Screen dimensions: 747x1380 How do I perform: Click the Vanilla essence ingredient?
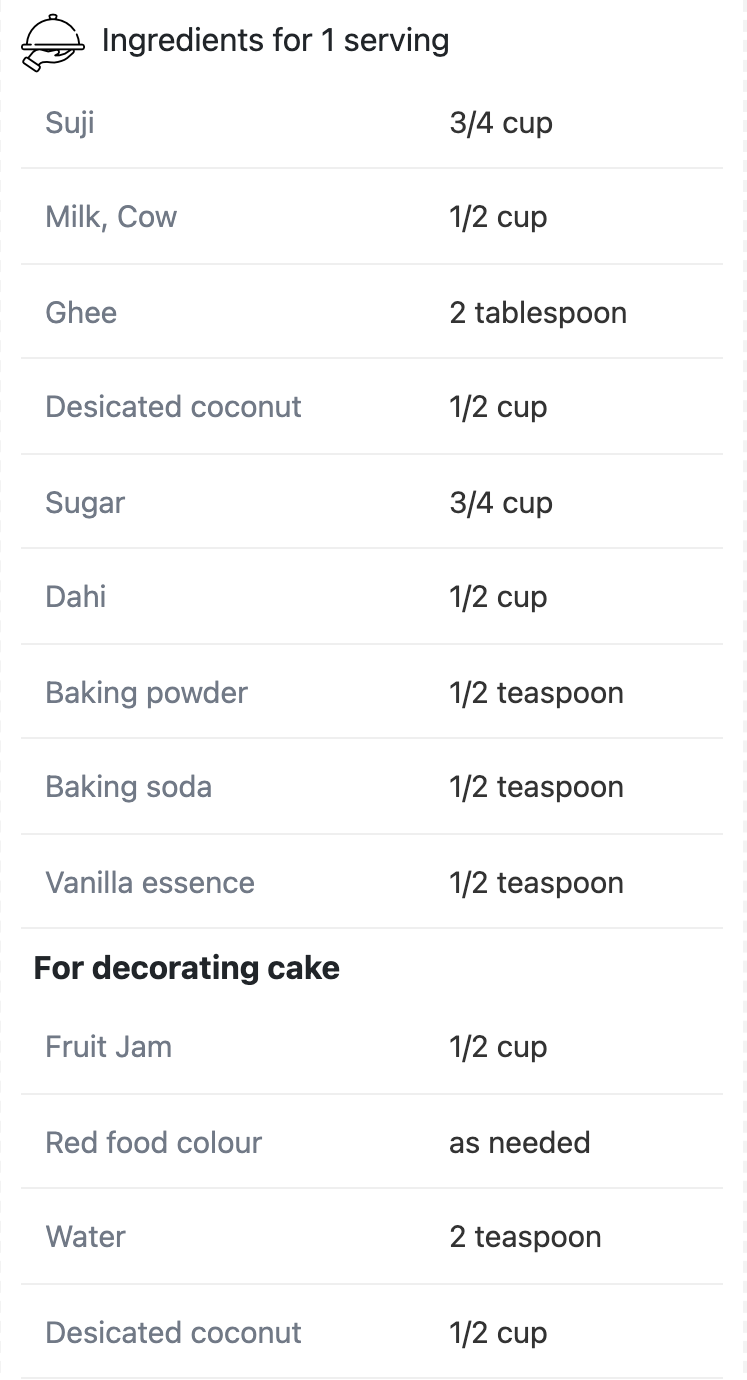click(x=150, y=882)
